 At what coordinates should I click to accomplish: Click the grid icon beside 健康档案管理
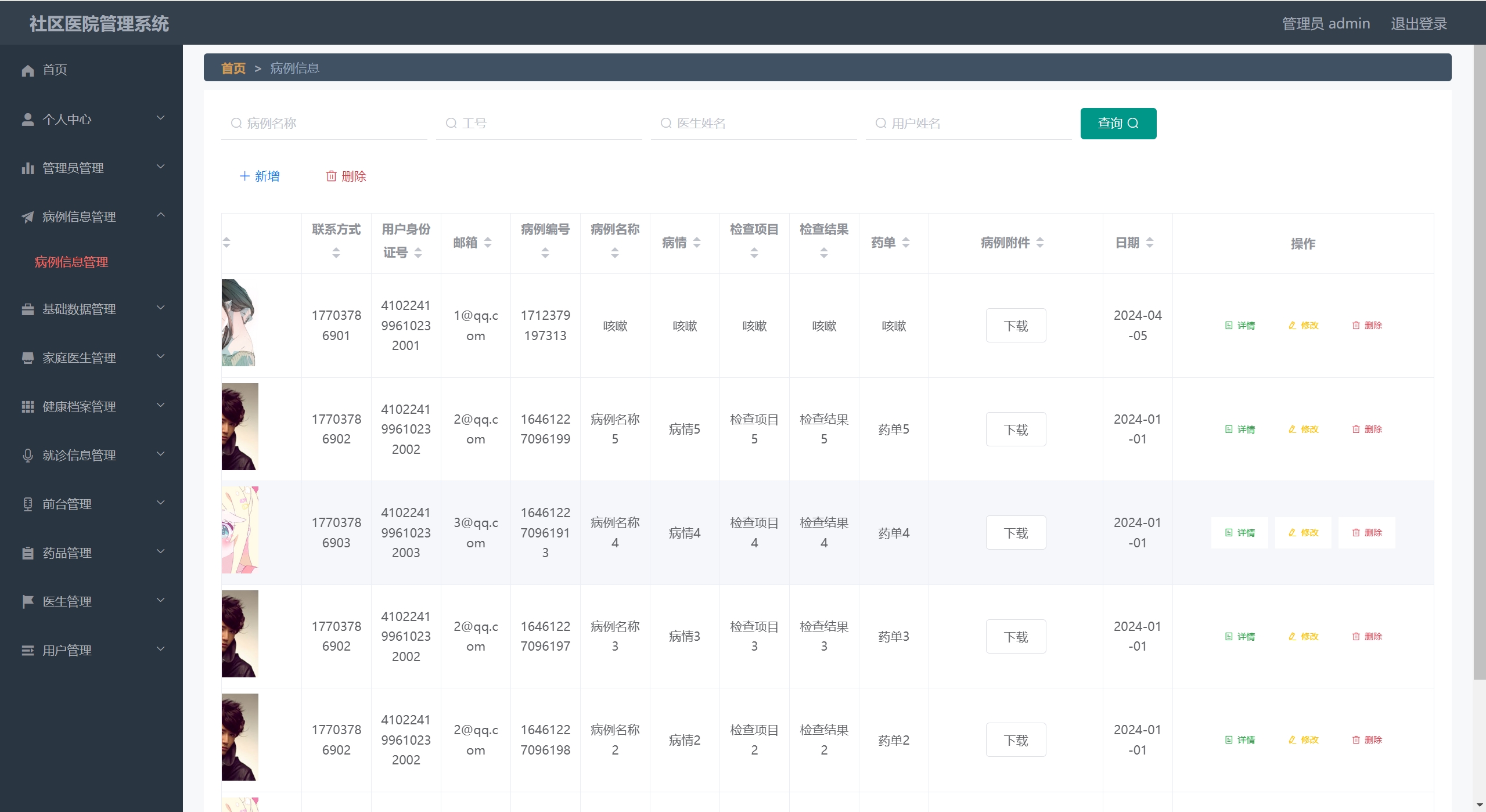point(27,407)
